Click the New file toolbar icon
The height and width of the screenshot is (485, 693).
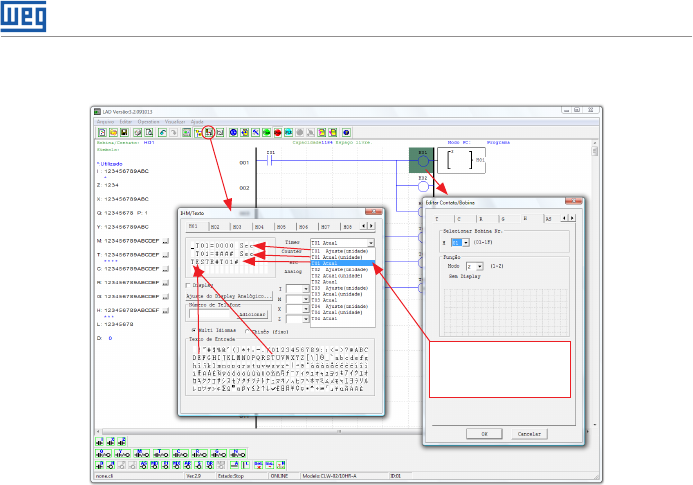tap(100, 131)
